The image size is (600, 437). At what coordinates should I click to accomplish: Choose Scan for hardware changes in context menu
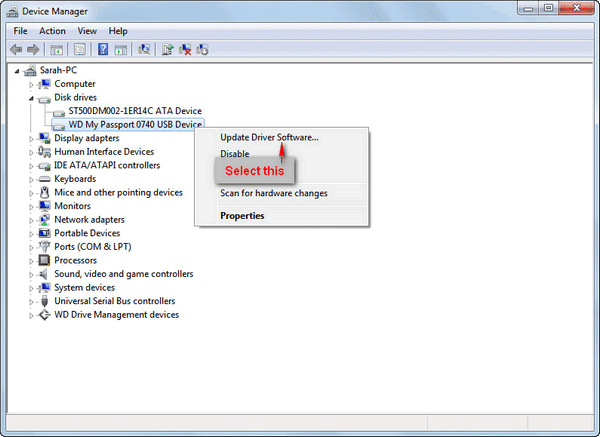(x=274, y=193)
